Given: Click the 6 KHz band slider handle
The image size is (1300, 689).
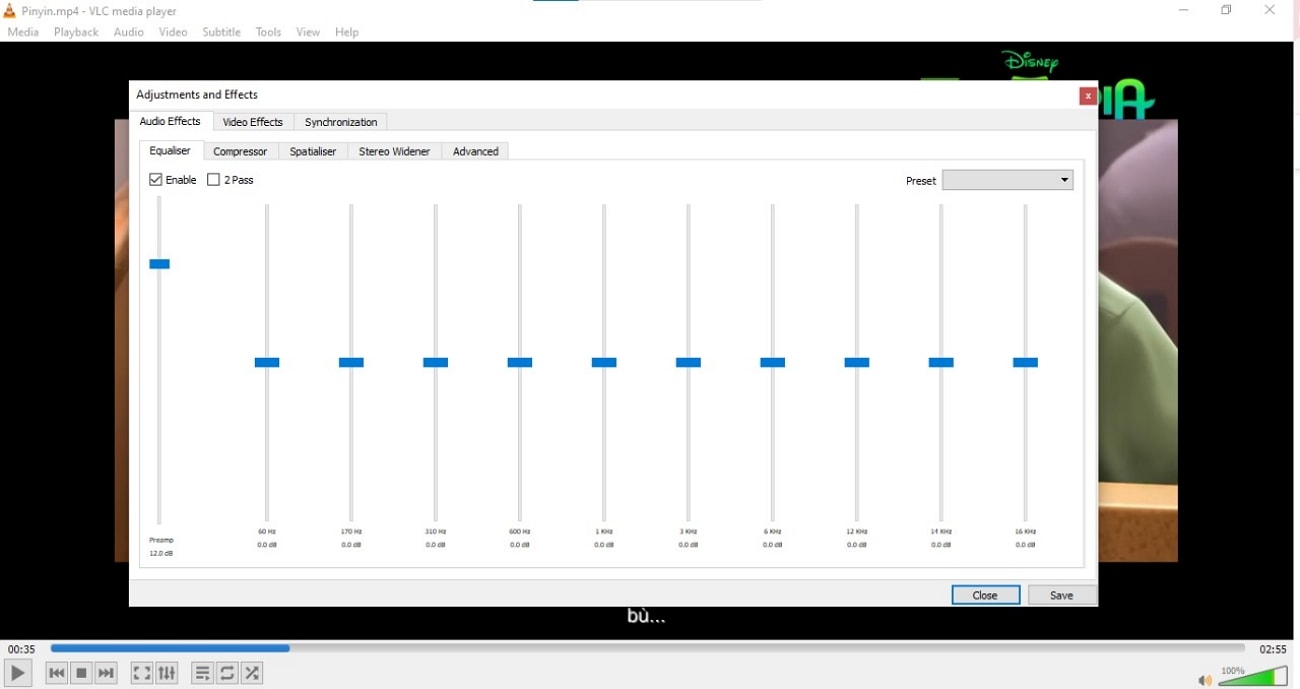Looking at the screenshot, I should tap(772, 362).
